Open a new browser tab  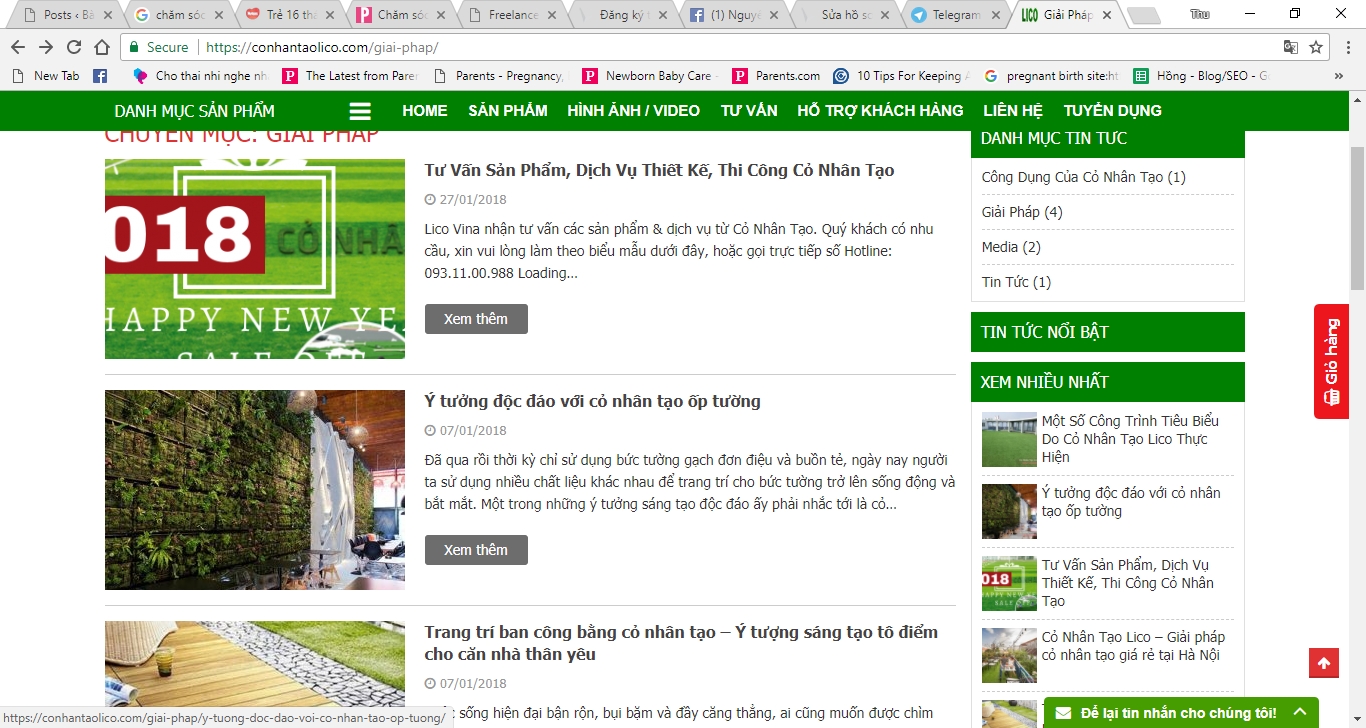[1143, 15]
